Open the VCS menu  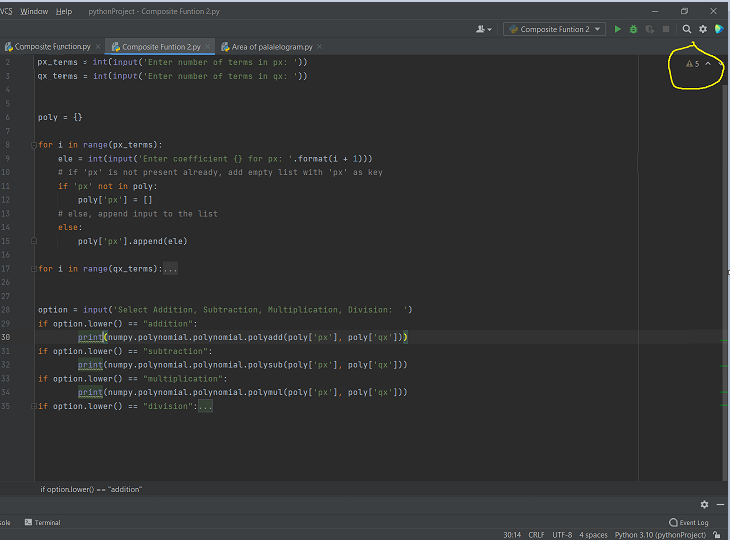tap(6, 11)
